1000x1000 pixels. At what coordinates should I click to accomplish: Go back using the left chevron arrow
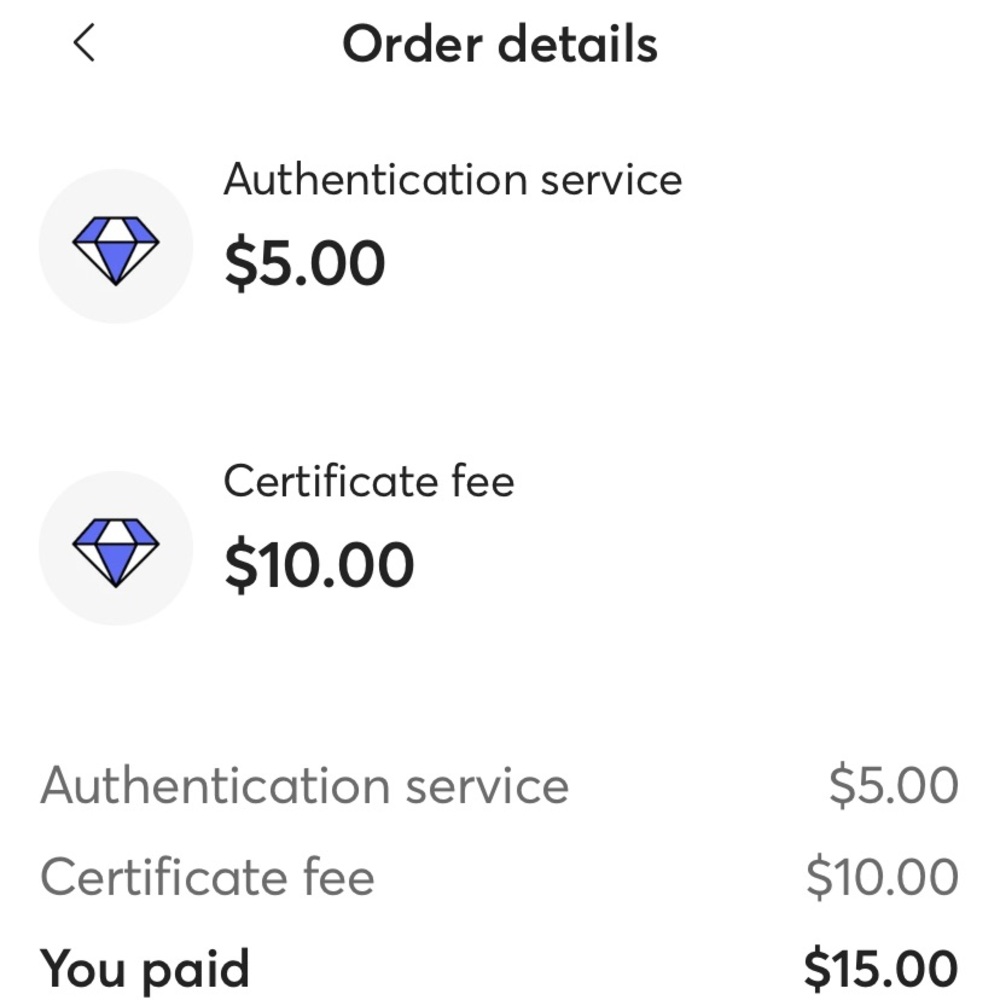click(x=84, y=43)
